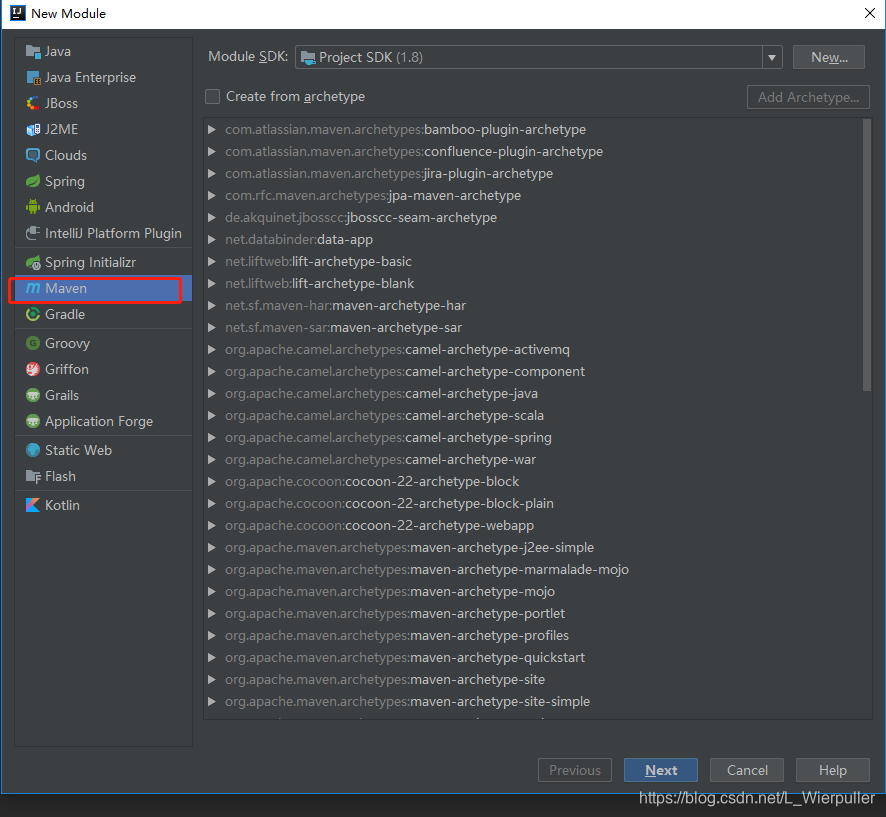This screenshot has width=886, height=817.
Task: Expand lift-archetype-basic arrow
Action: (211, 262)
